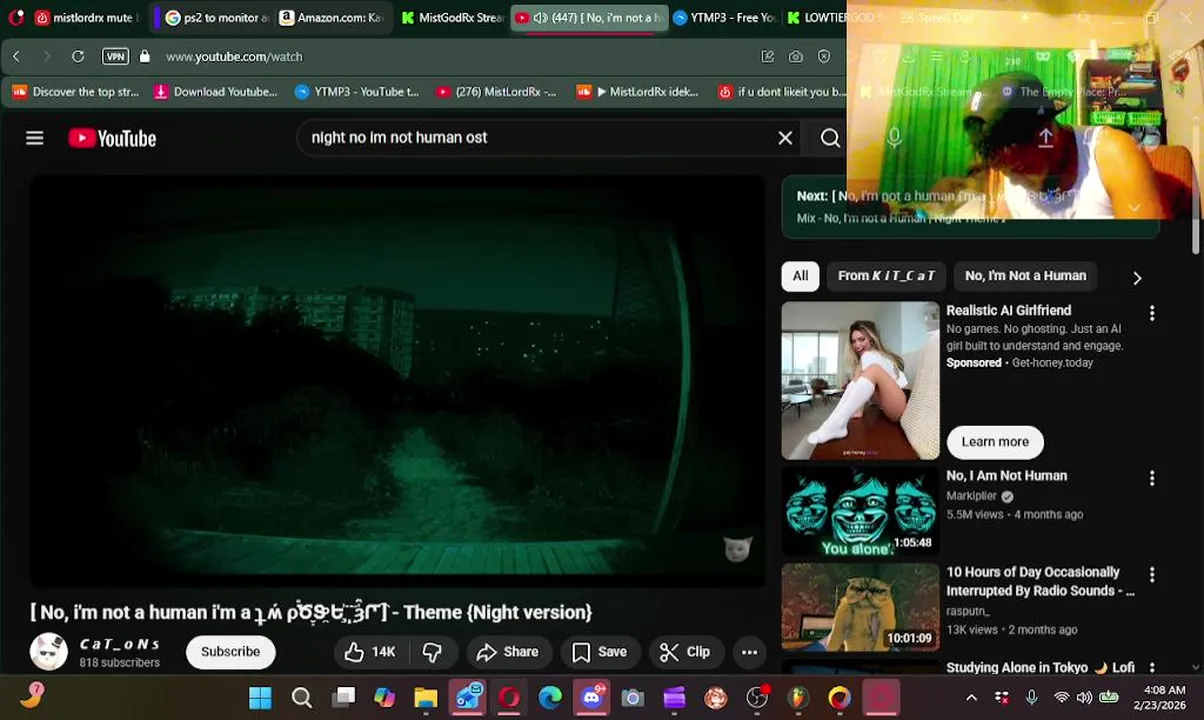Open the if u dont likeit you b... bookmark
This screenshot has width=1204, height=720.
click(x=782, y=92)
